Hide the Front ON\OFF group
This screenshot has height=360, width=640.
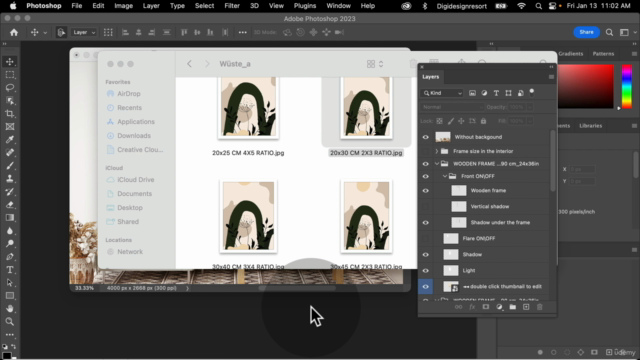tap(425, 176)
